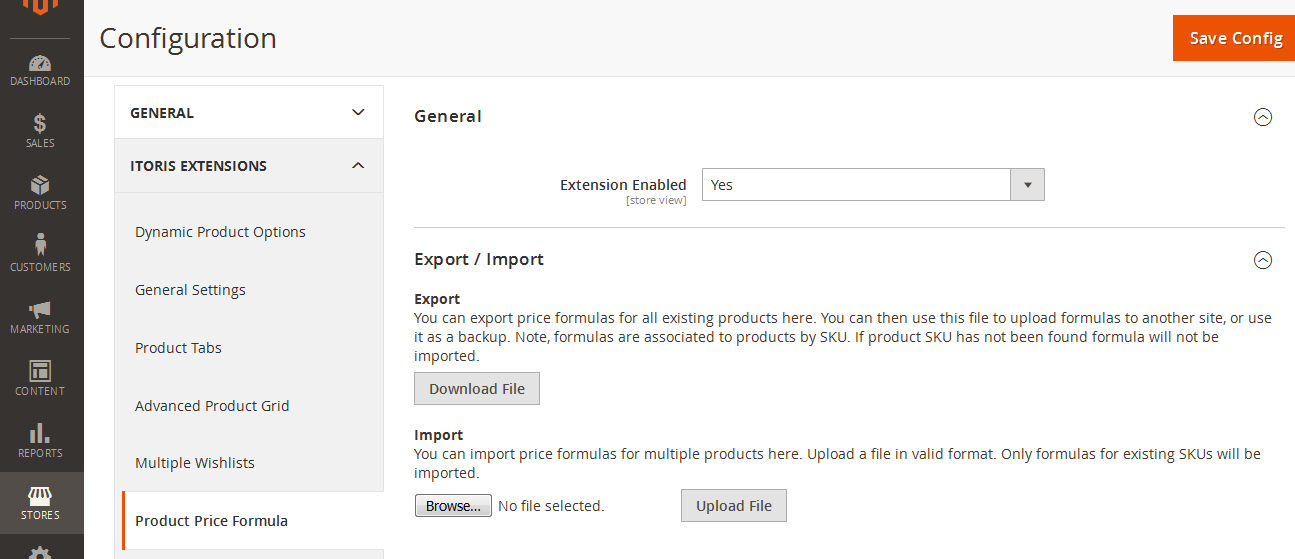Click the Magento logo icon
Screen dimensions: 1295x559
coord(41,7)
